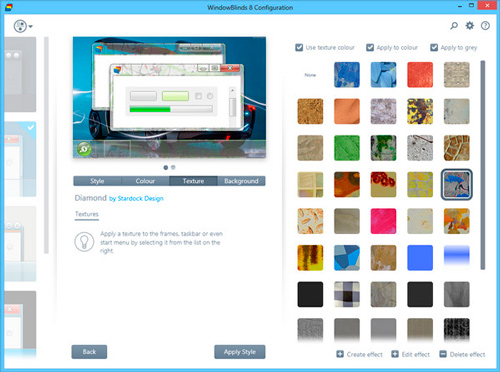Viewport: 500px width, 372px height.
Task: Select the orange leather texture
Action: click(x=347, y=111)
